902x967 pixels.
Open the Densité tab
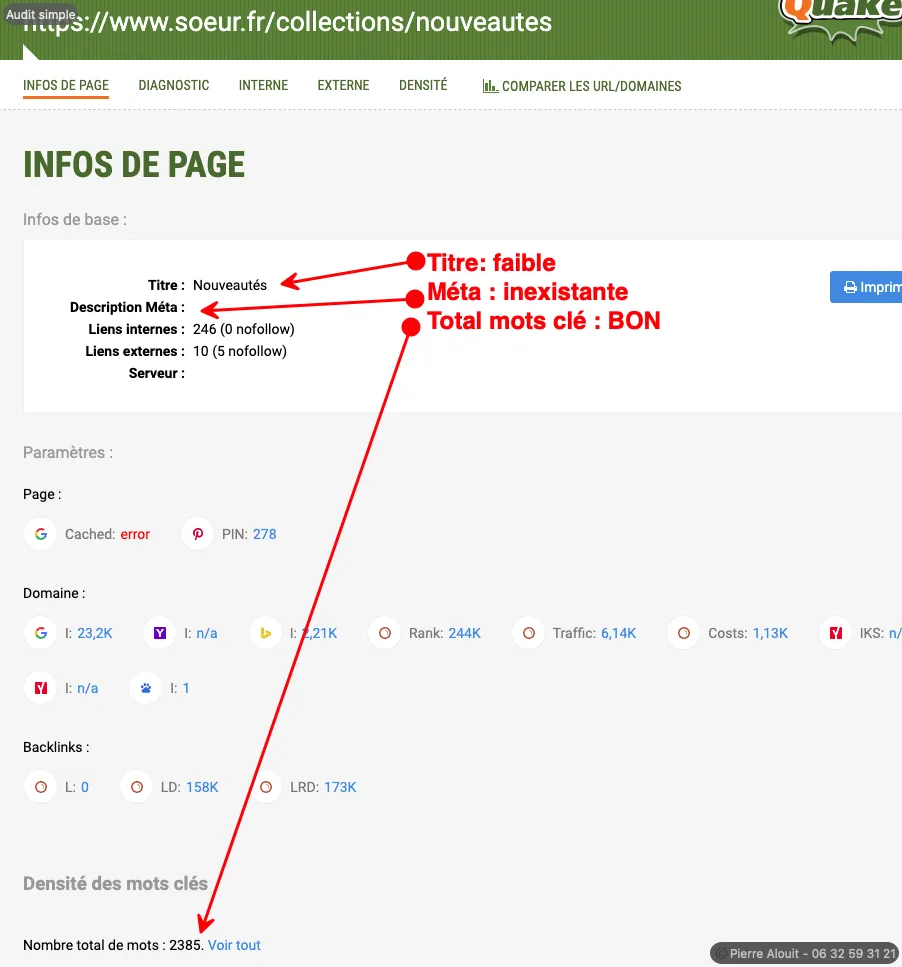pos(423,86)
